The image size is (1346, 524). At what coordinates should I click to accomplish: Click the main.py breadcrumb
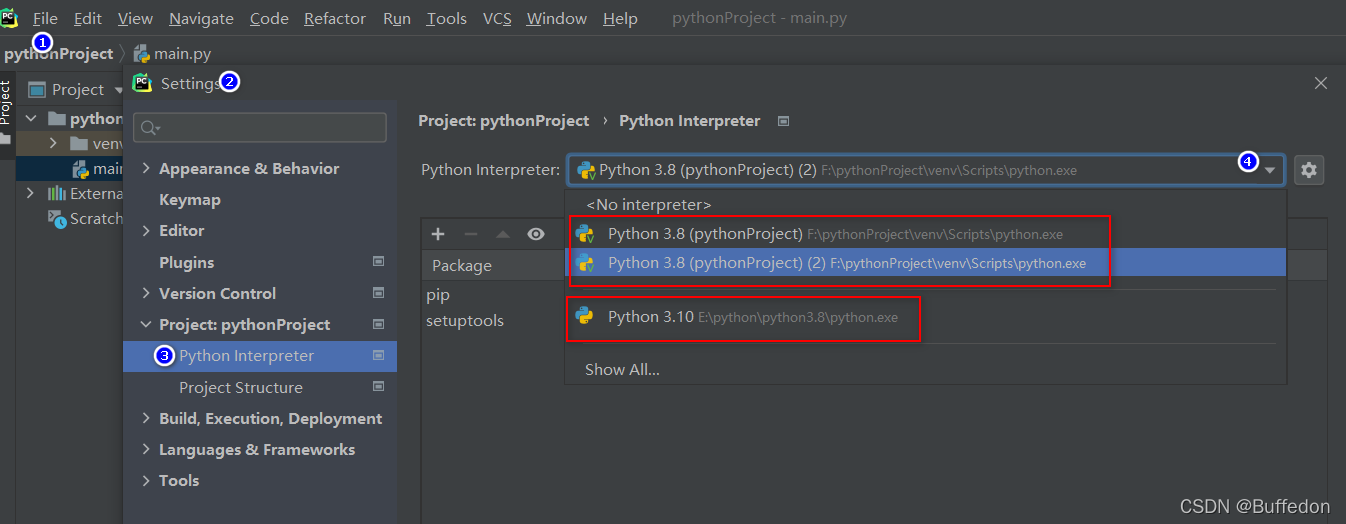click(x=172, y=53)
